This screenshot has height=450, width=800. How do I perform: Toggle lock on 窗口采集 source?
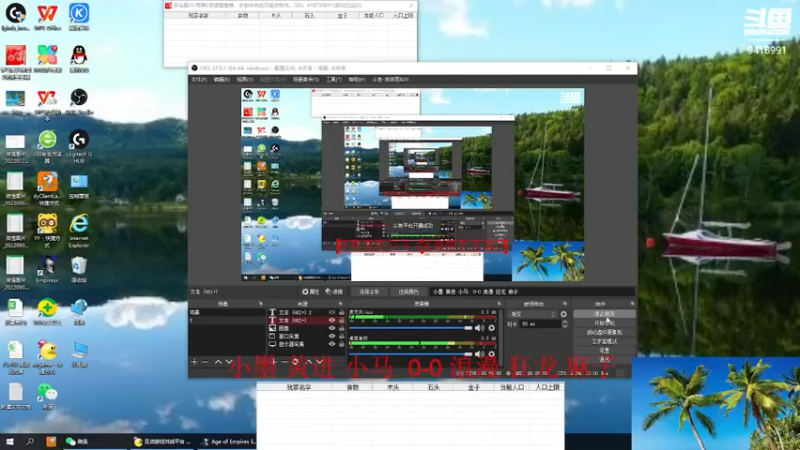click(x=341, y=336)
